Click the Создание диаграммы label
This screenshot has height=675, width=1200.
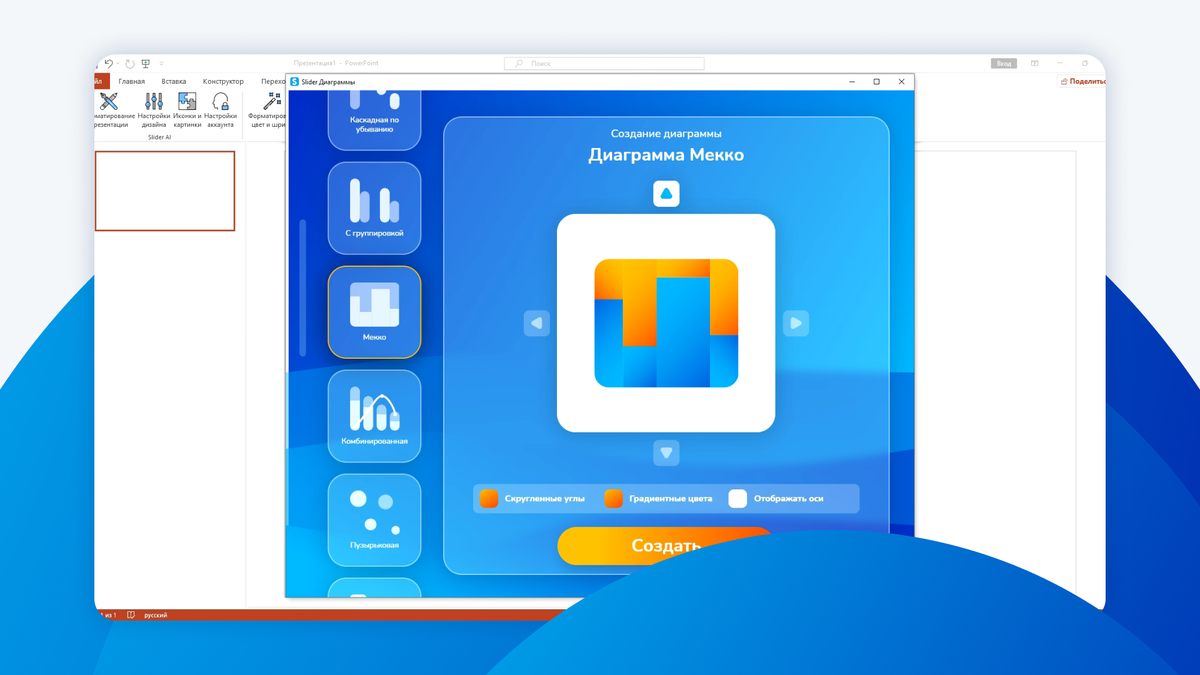pos(666,133)
